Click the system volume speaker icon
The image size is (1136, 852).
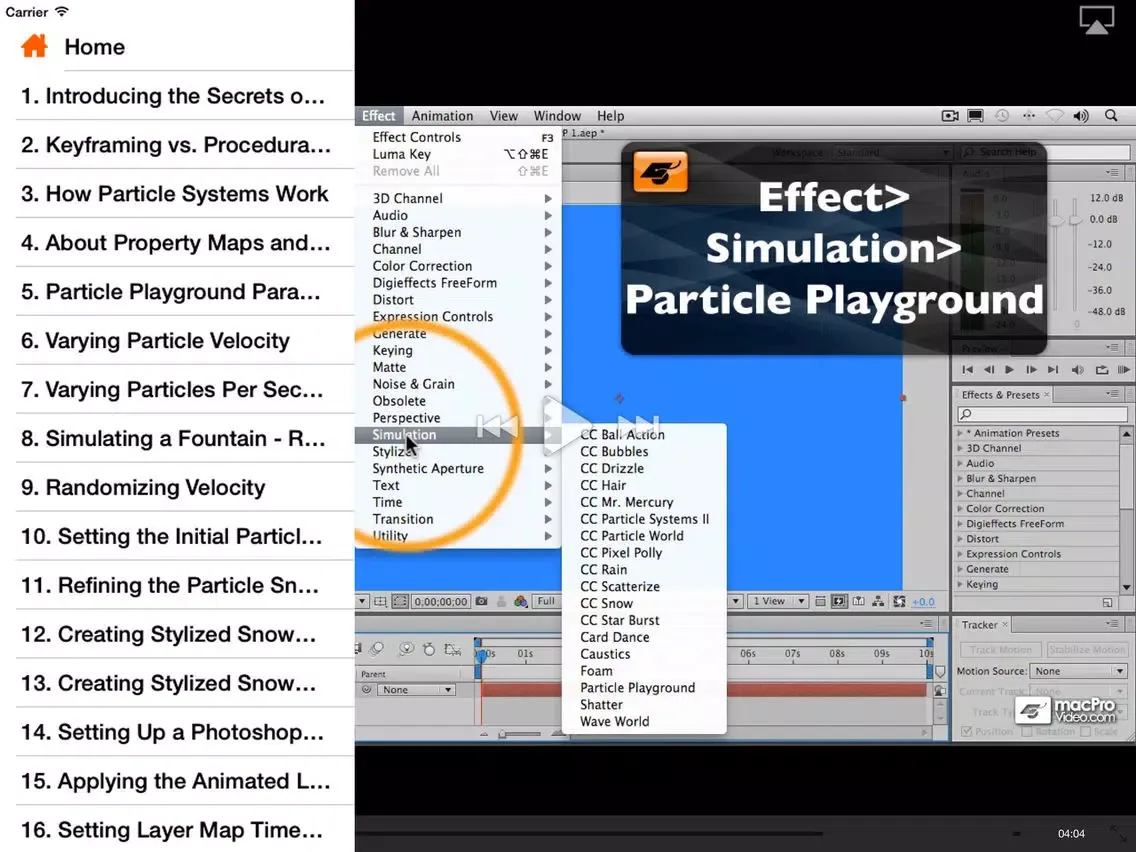pos(1081,115)
